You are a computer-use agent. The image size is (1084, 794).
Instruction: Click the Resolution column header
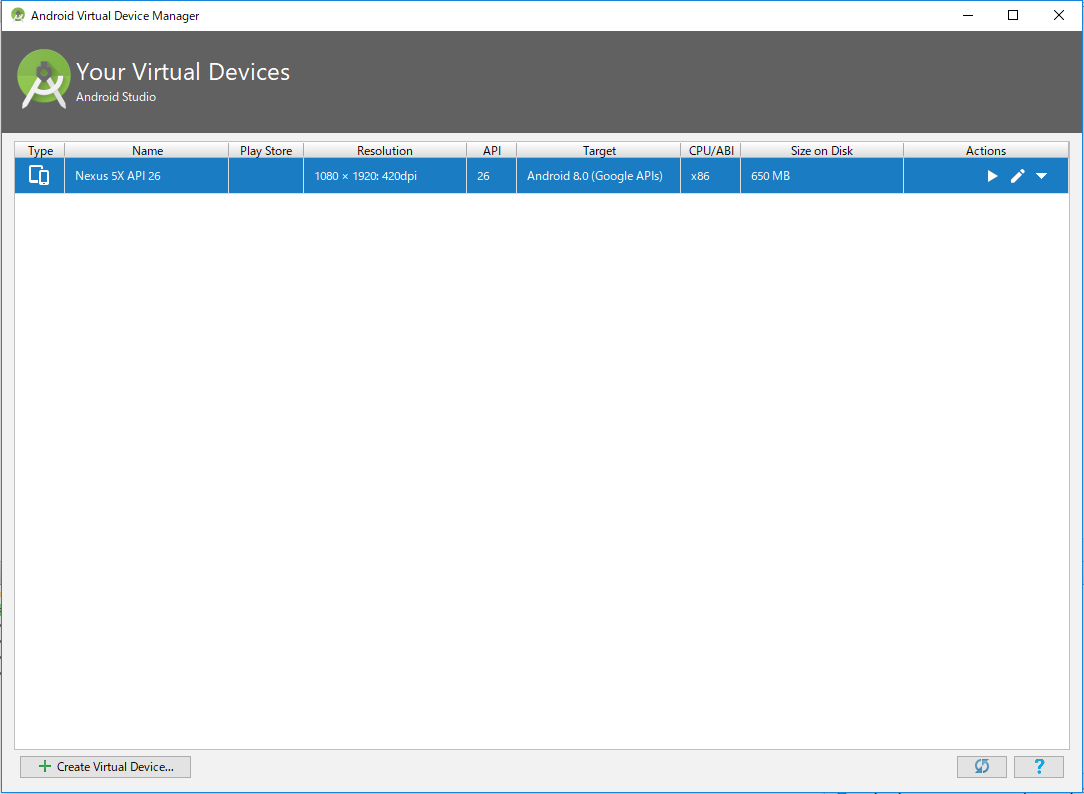coord(384,150)
